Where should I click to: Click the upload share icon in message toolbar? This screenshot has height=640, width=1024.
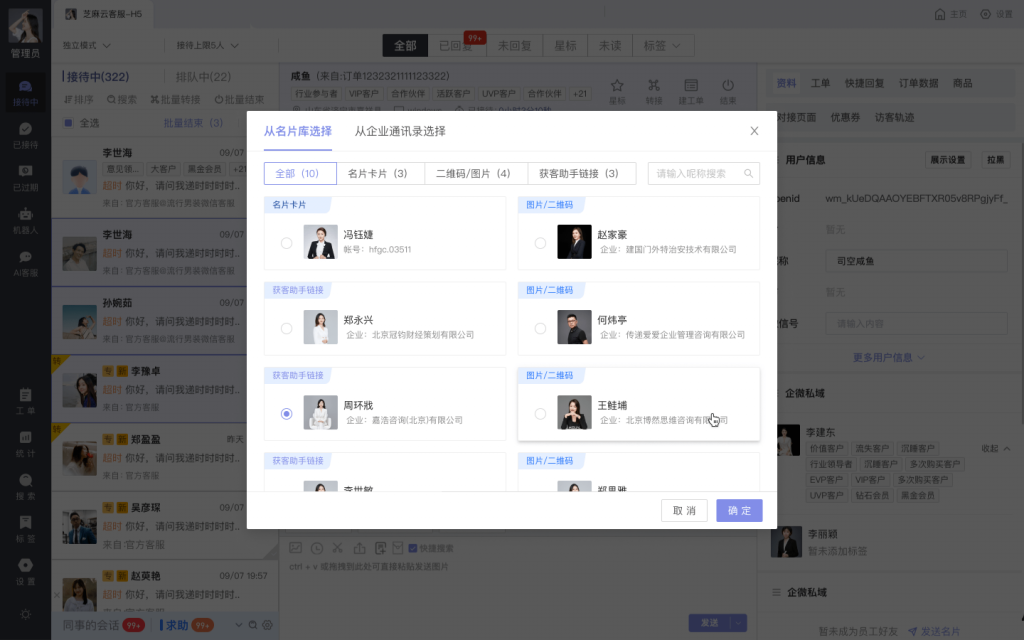point(359,548)
